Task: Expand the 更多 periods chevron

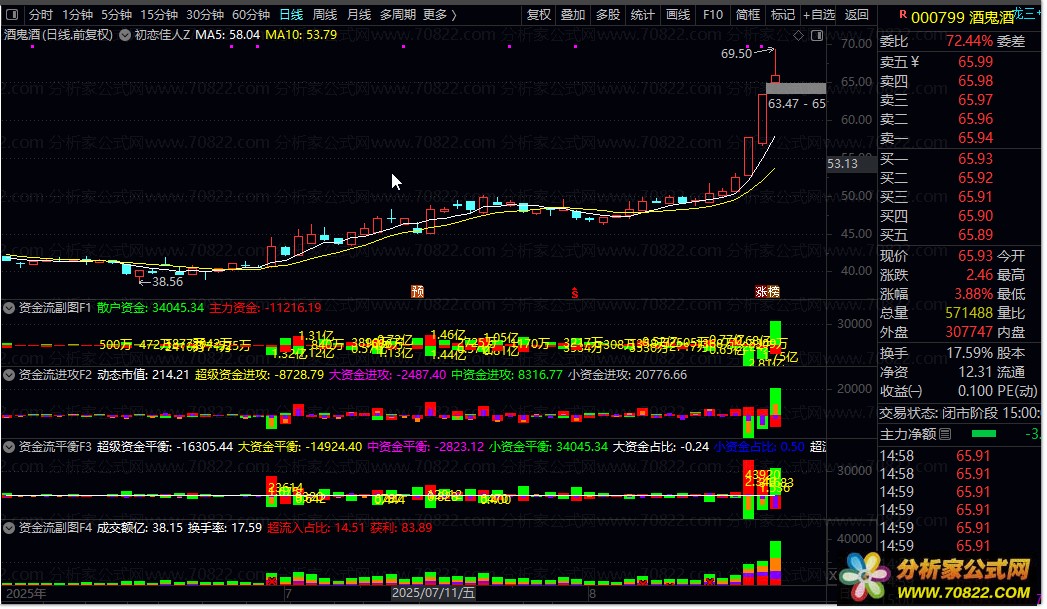Action: click(454, 15)
